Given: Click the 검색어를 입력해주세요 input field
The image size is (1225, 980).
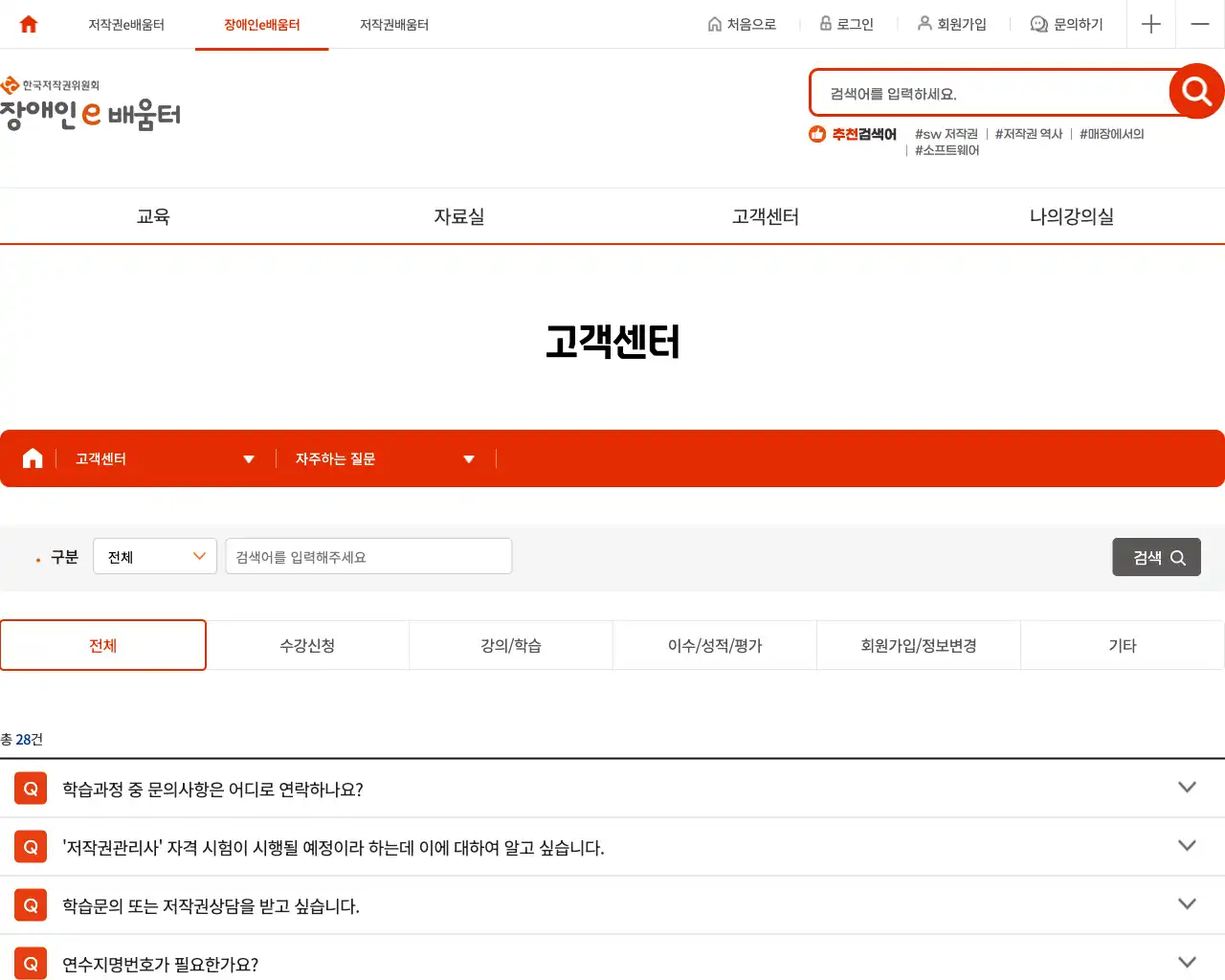Looking at the screenshot, I should [367, 556].
